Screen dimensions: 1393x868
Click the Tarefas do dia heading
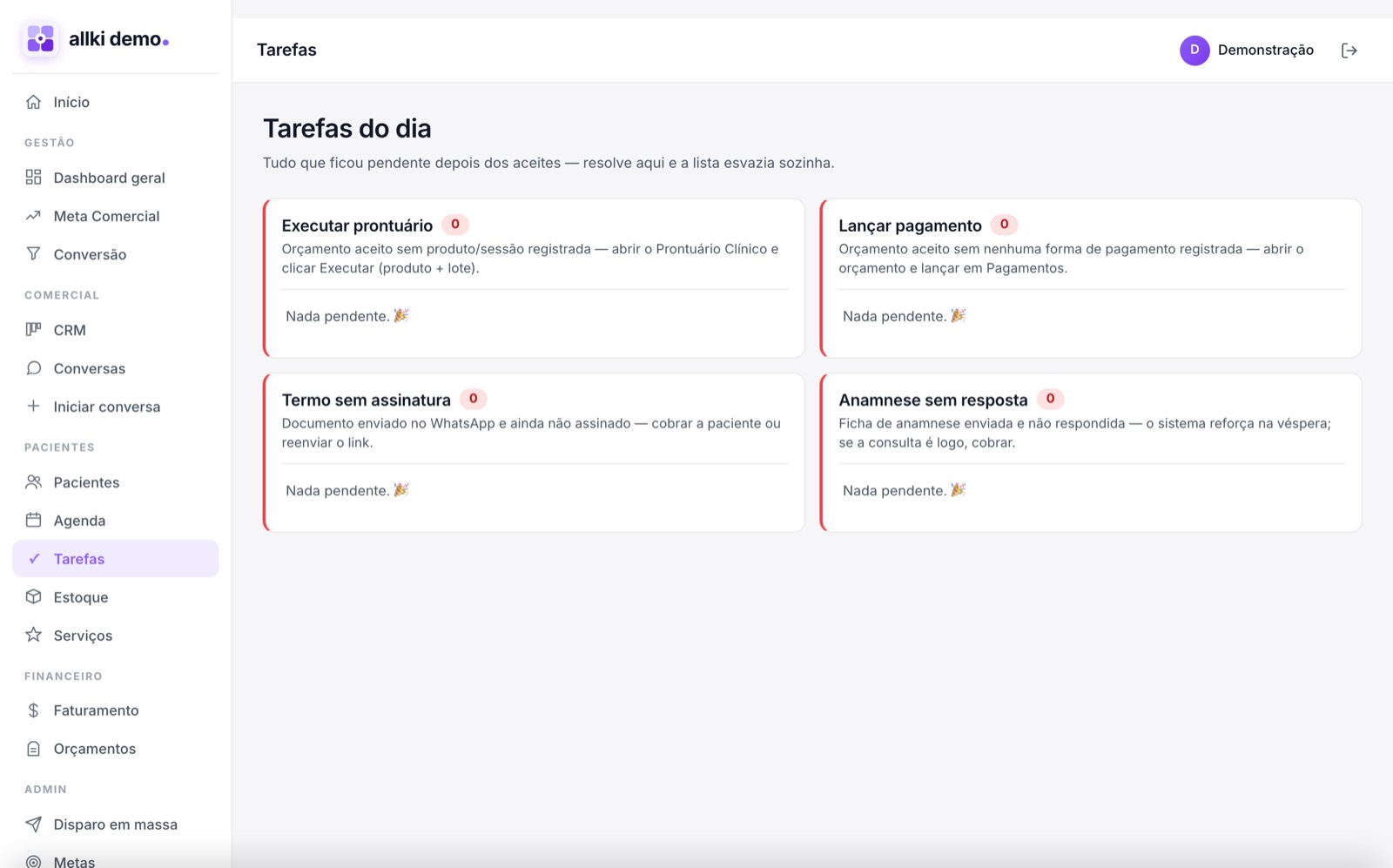[347, 129]
